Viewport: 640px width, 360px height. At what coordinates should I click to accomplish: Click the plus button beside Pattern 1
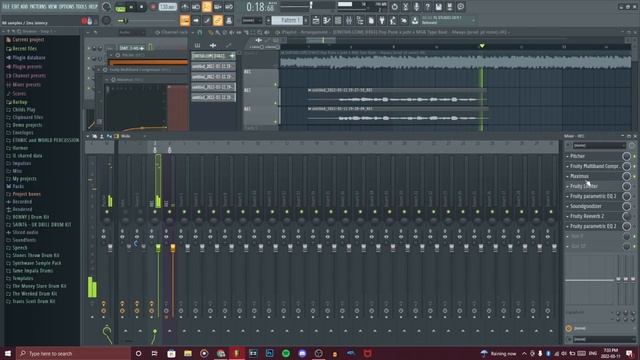click(306, 20)
